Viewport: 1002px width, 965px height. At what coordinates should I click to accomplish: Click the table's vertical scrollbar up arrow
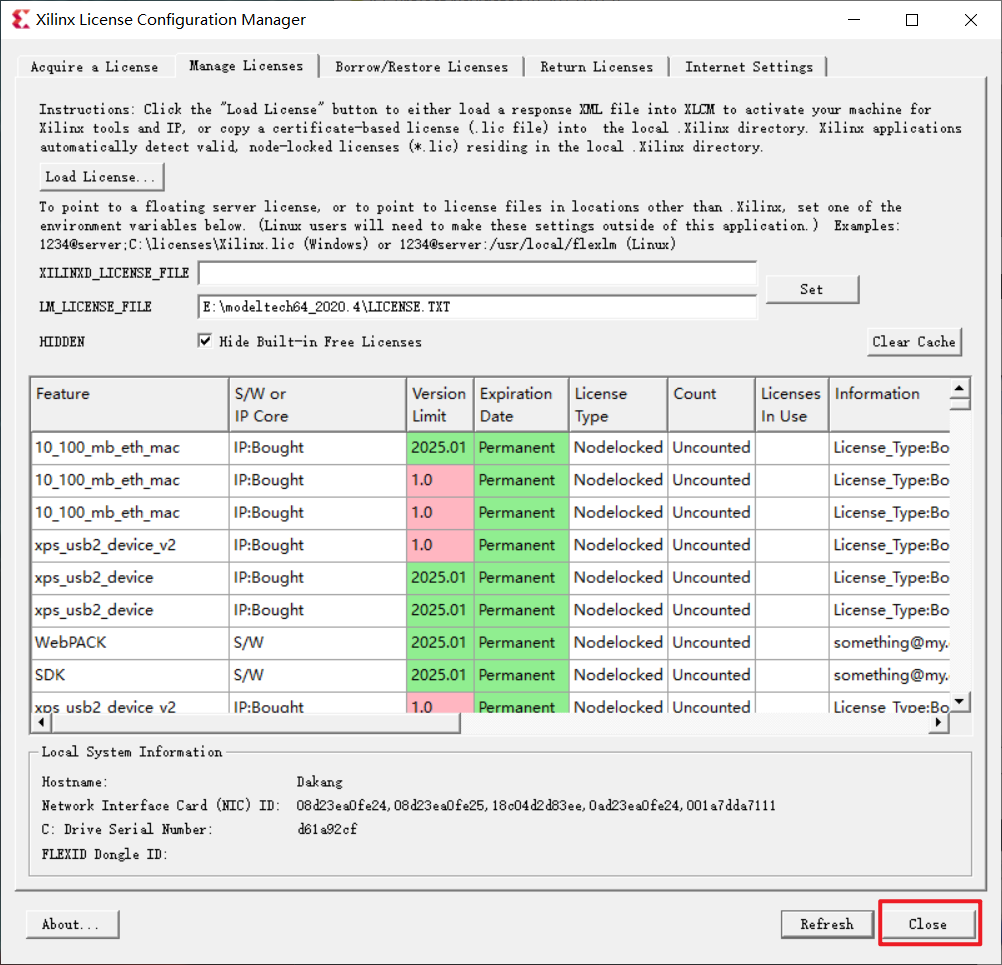[x=959, y=388]
